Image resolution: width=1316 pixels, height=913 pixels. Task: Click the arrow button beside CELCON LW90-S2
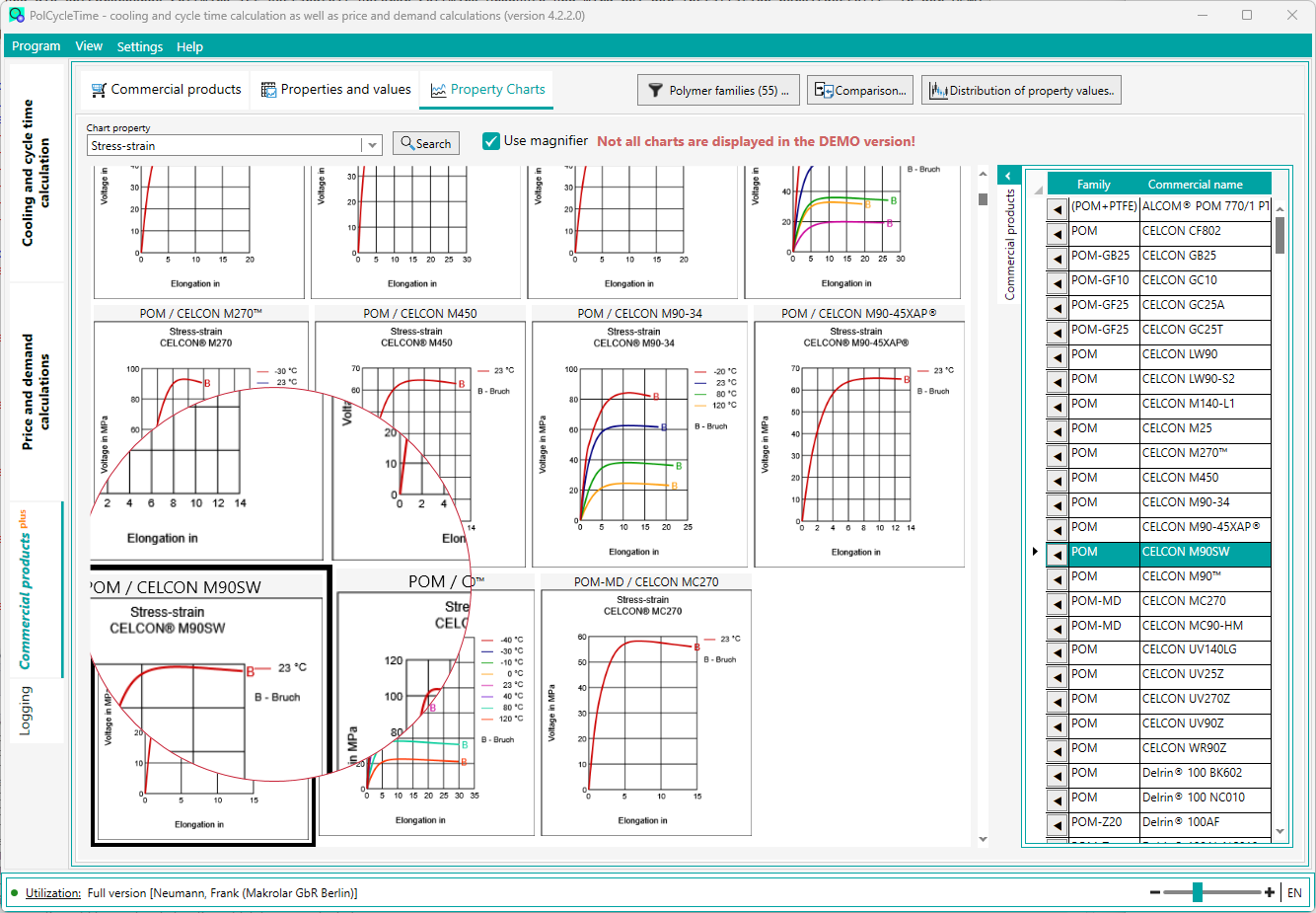point(1058,382)
